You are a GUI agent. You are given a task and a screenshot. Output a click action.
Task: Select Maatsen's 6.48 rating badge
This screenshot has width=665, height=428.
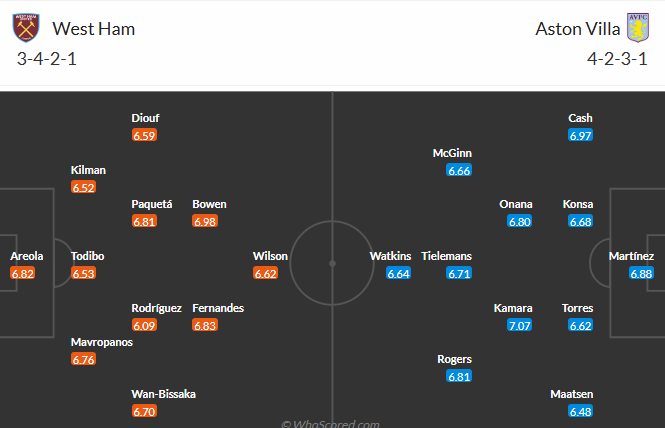[580, 411]
